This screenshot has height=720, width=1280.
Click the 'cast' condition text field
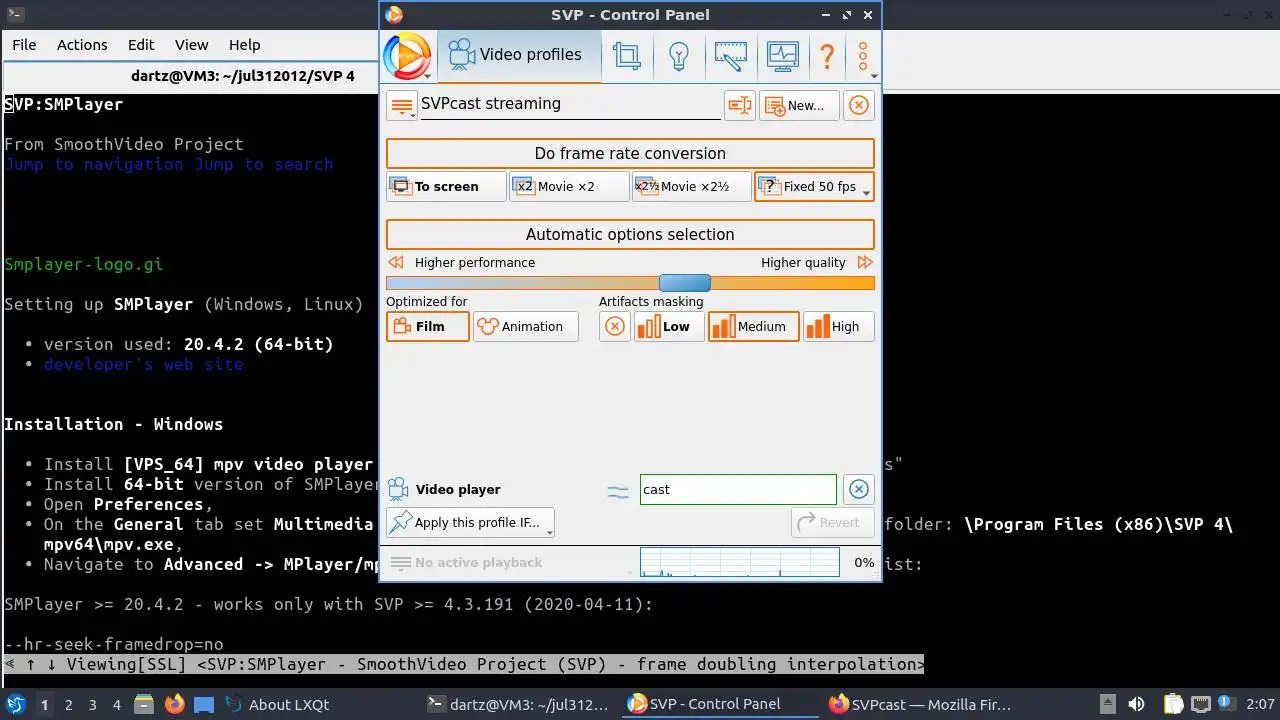click(x=738, y=489)
